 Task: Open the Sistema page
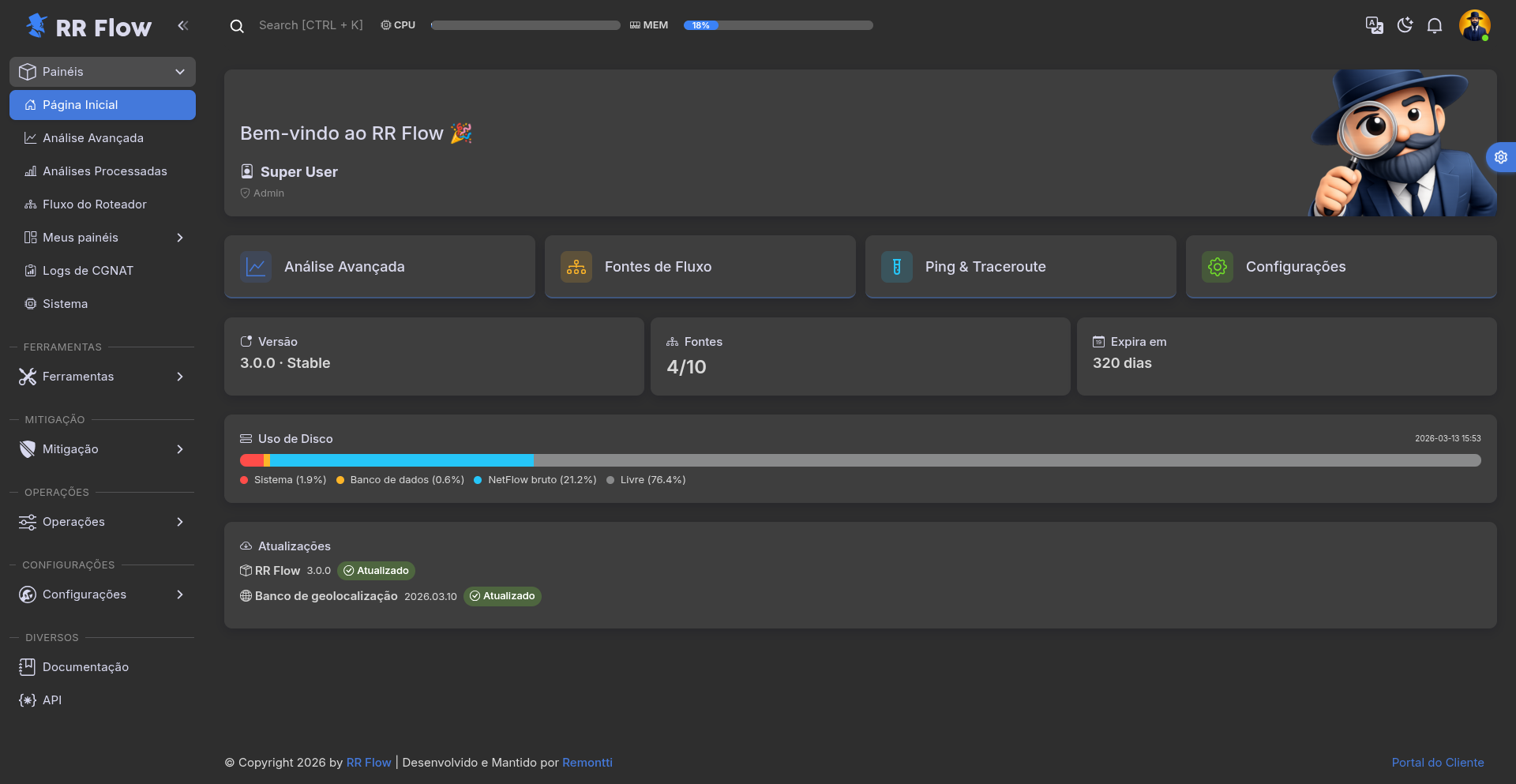coord(65,303)
